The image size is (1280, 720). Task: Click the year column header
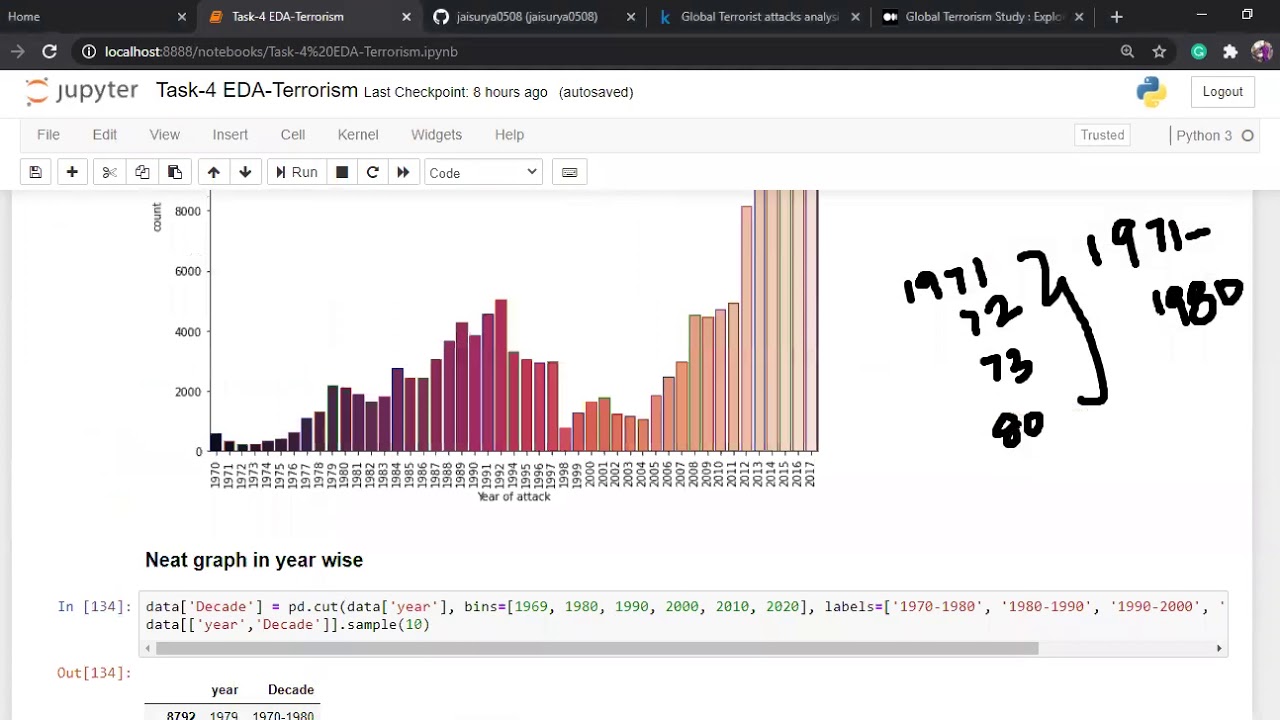[x=224, y=689]
